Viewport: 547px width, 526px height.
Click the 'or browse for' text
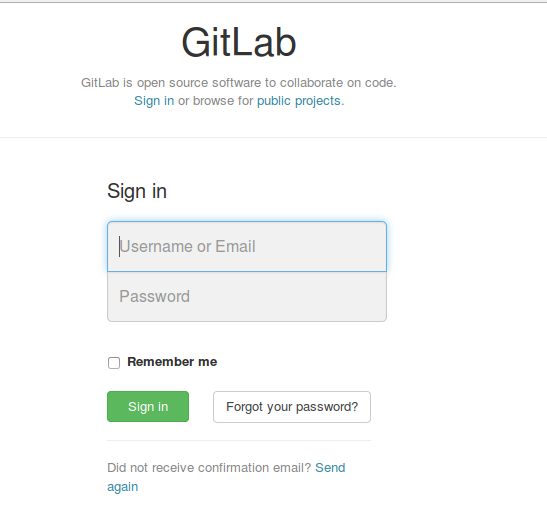coord(216,101)
